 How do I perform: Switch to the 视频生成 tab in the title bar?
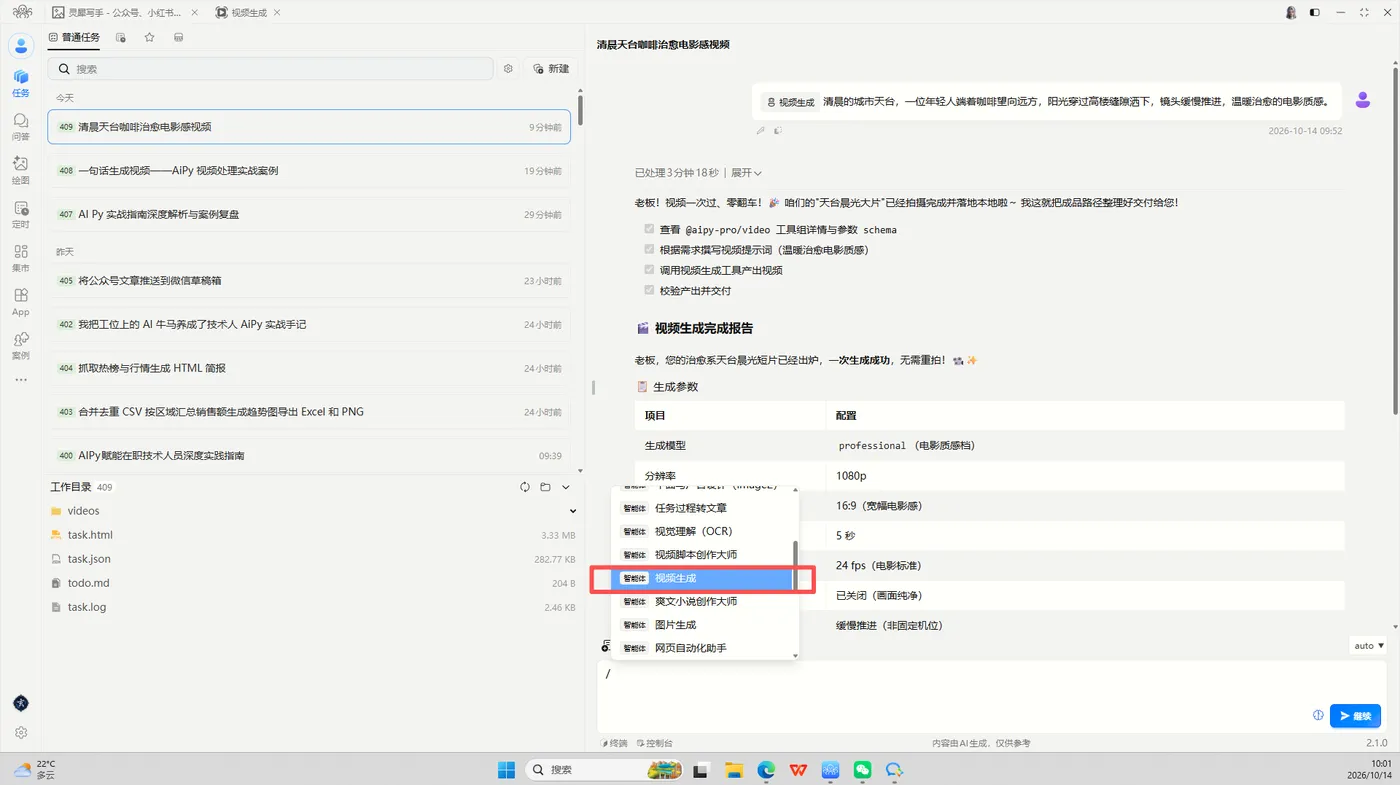click(248, 13)
